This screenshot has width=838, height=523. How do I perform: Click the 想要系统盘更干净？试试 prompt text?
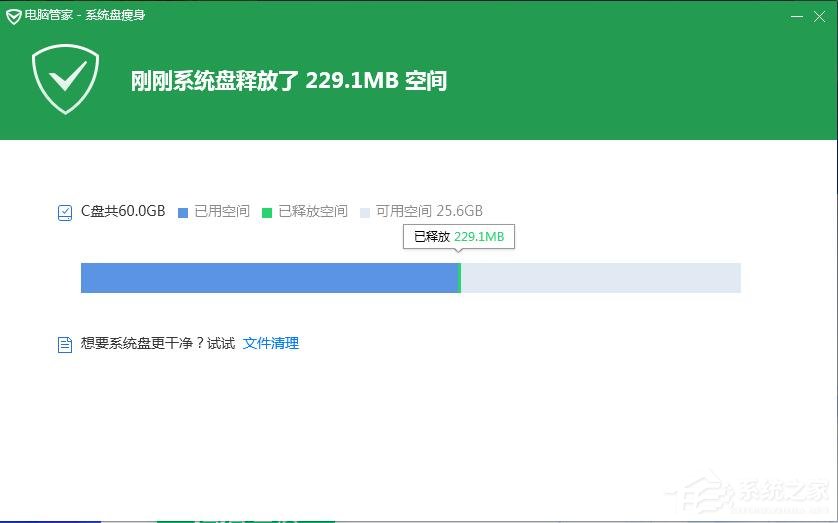(x=158, y=344)
